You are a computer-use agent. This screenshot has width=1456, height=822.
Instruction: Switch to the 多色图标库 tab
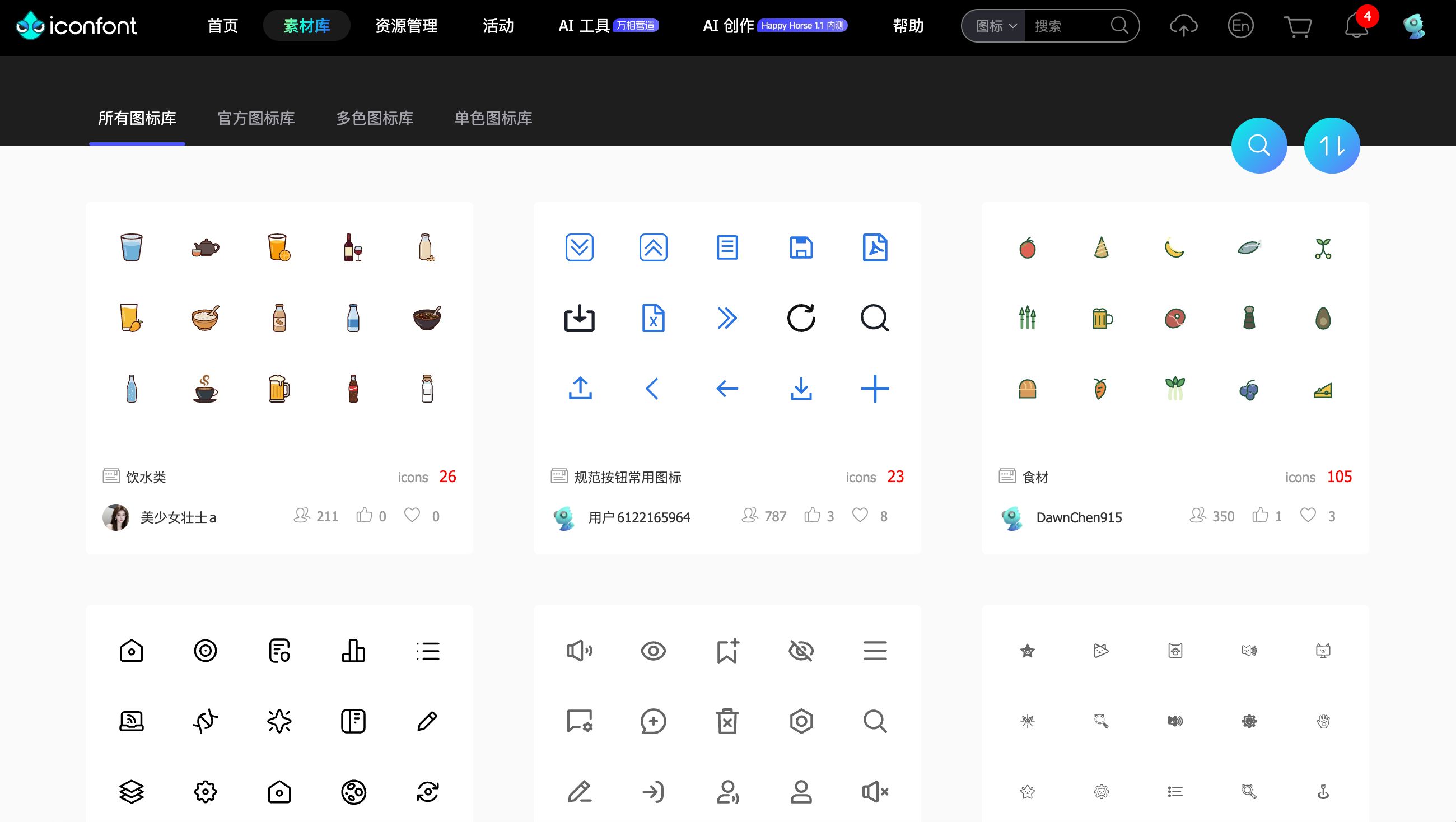(375, 118)
